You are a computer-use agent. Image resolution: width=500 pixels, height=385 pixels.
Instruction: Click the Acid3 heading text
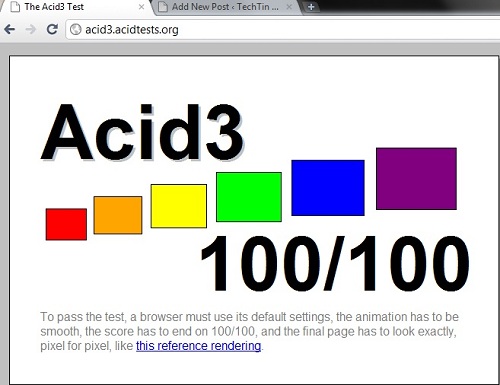tap(143, 133)
